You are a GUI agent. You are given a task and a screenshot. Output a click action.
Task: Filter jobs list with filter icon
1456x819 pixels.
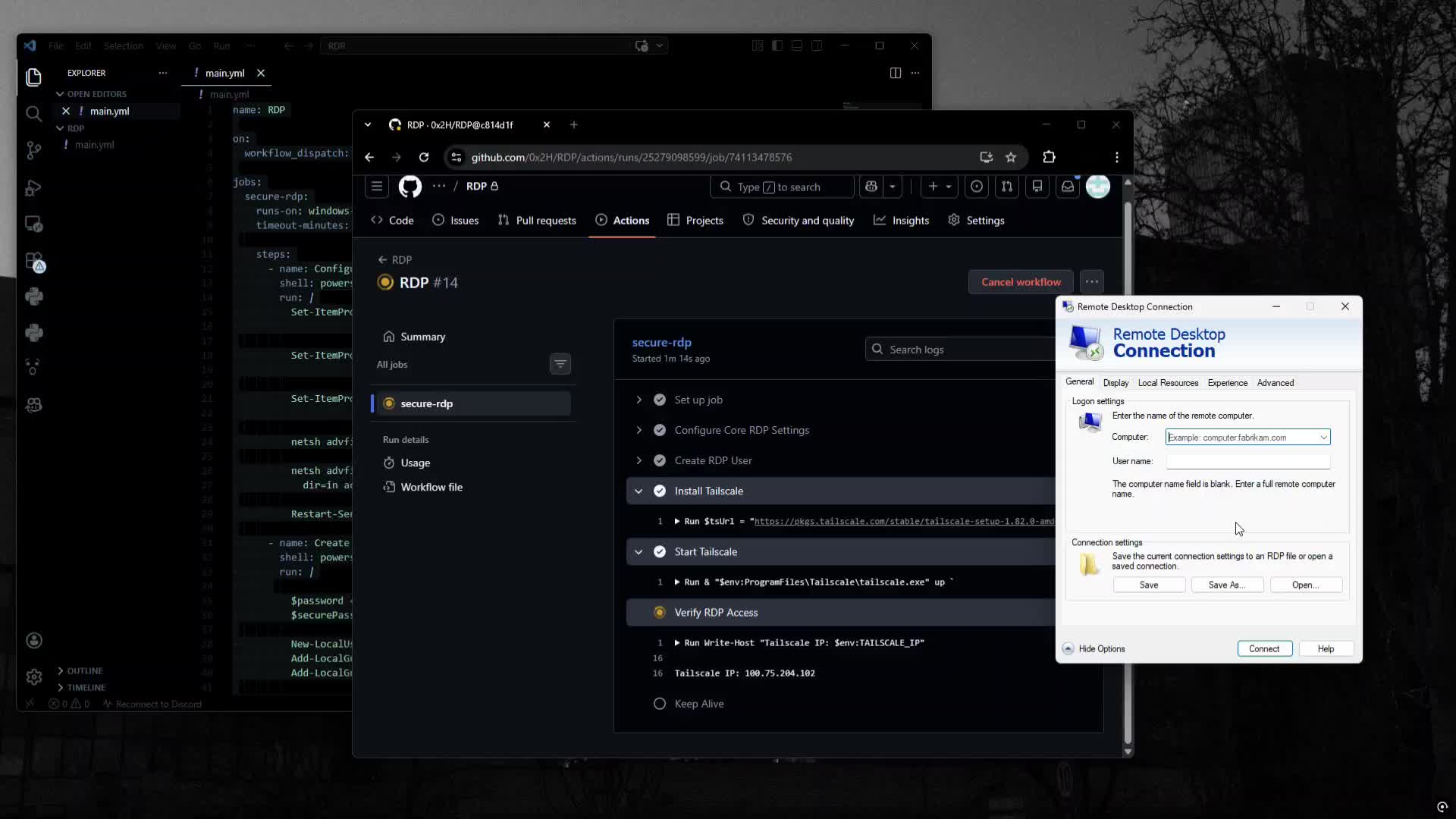[560, 364]
